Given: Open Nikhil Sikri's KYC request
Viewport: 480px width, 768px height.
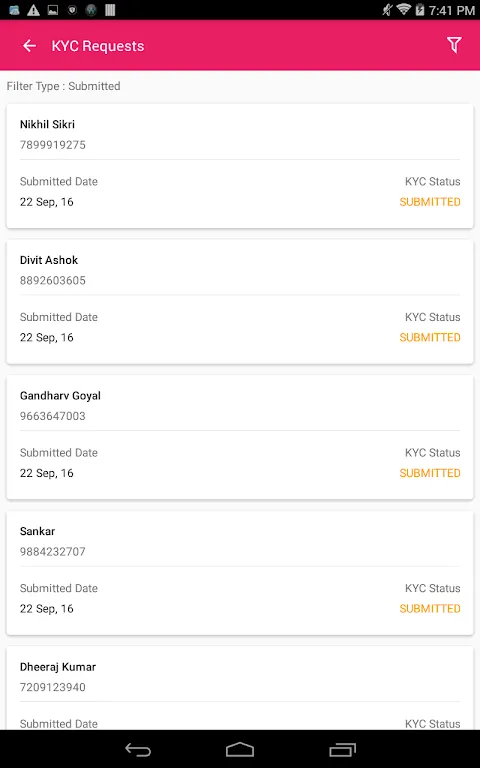Looking at the screenshot, I should pyautogui.click(x=240, y=166).
